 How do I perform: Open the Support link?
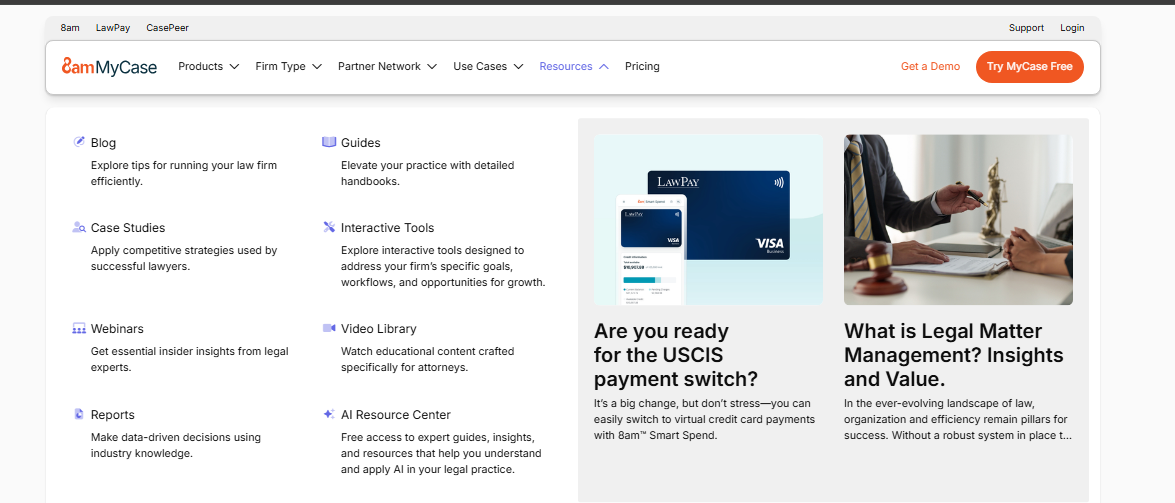coord(1026,28)
